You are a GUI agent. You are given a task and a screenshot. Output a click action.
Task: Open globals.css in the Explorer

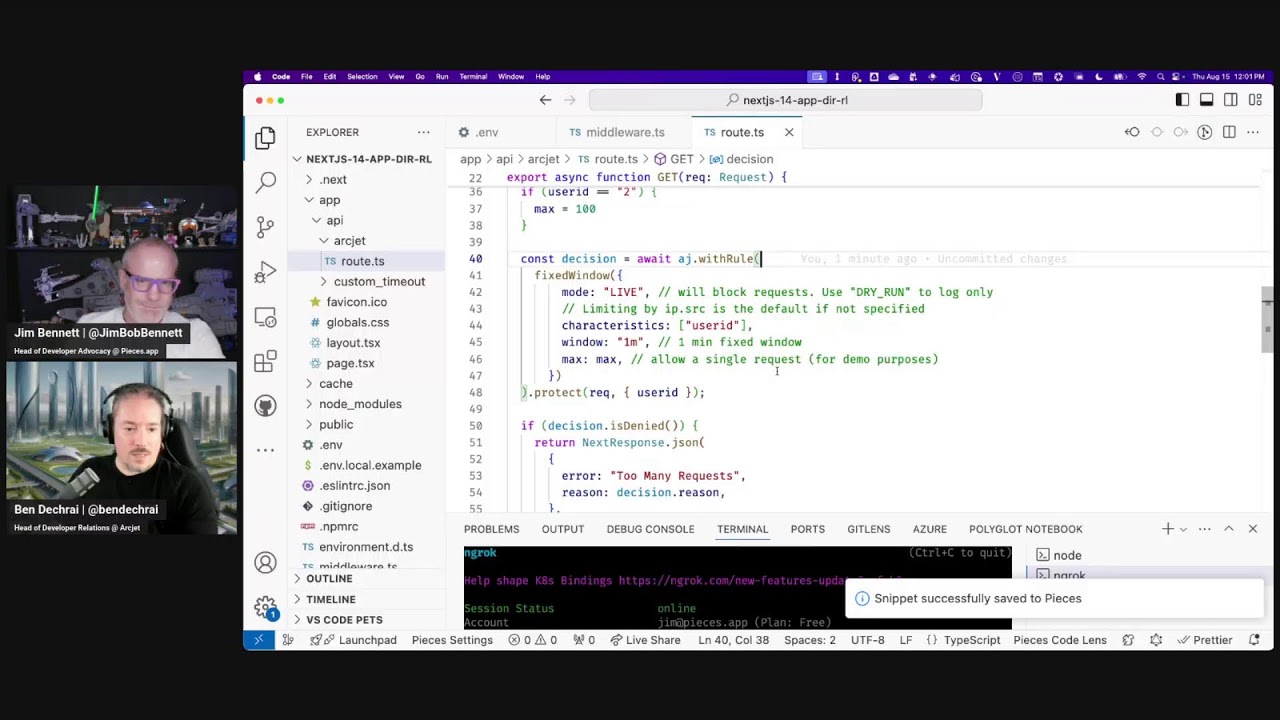[x=357, y=322]
